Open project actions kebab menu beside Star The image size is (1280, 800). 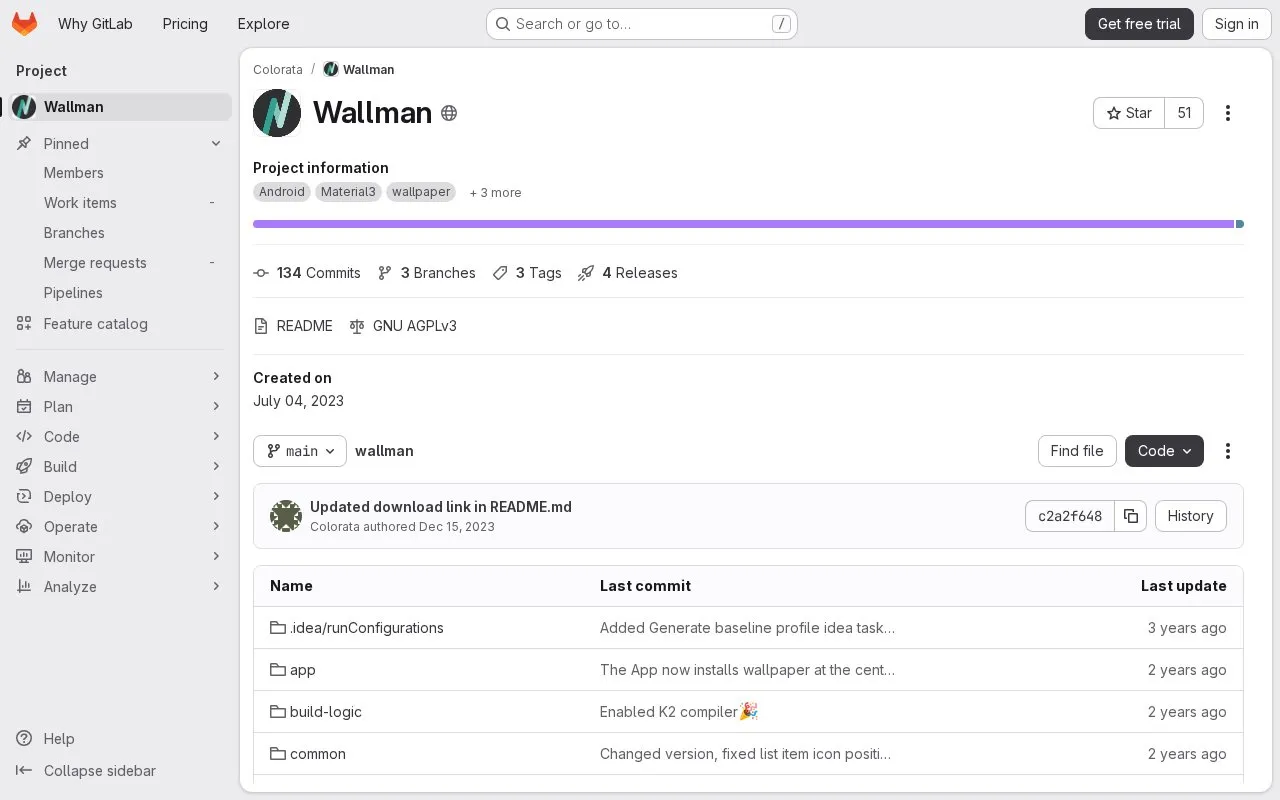1228,113
